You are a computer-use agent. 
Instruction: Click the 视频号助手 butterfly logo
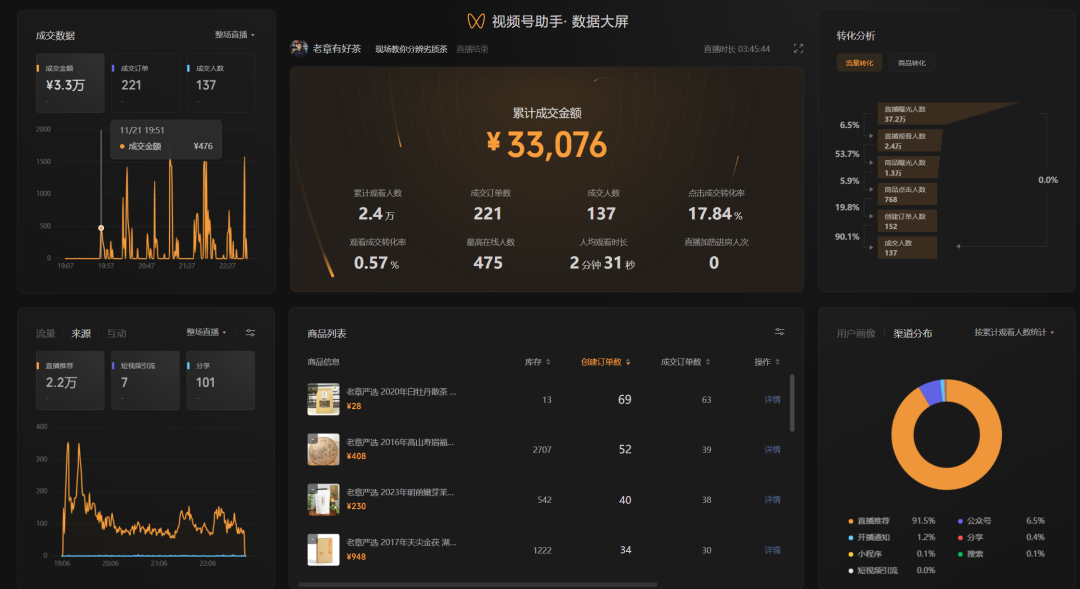476,21
